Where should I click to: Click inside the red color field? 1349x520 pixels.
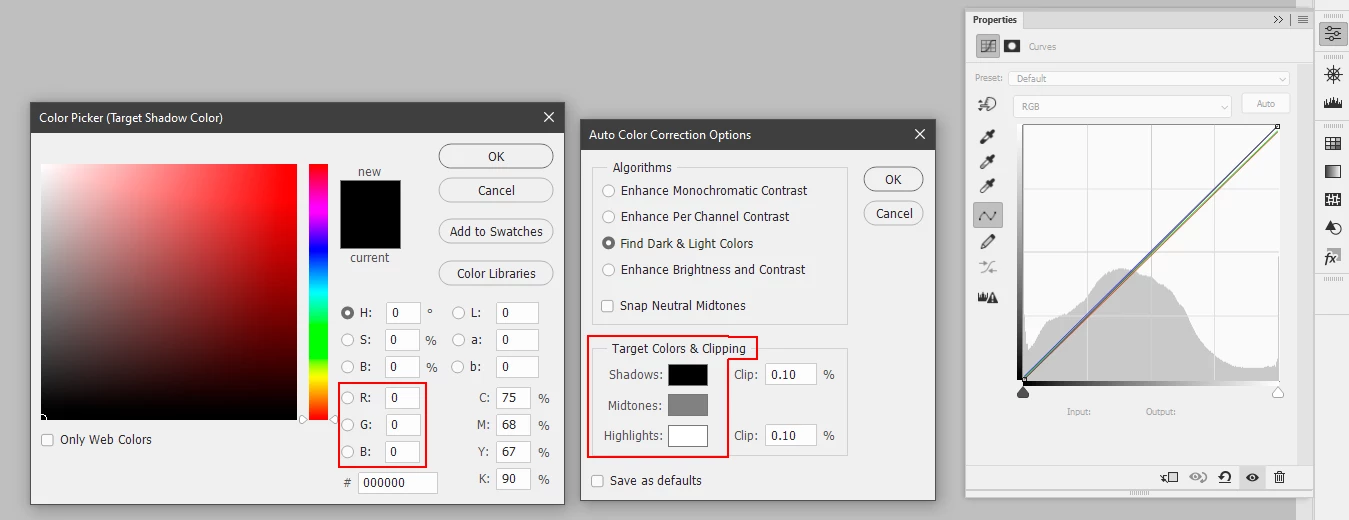[169, 292]
